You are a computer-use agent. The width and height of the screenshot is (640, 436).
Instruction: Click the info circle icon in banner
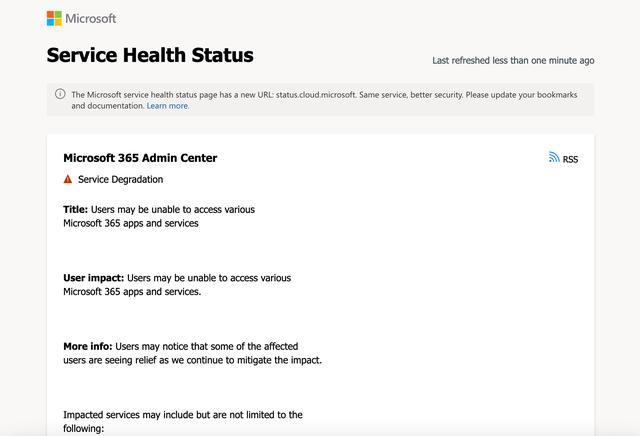(60, 94)
